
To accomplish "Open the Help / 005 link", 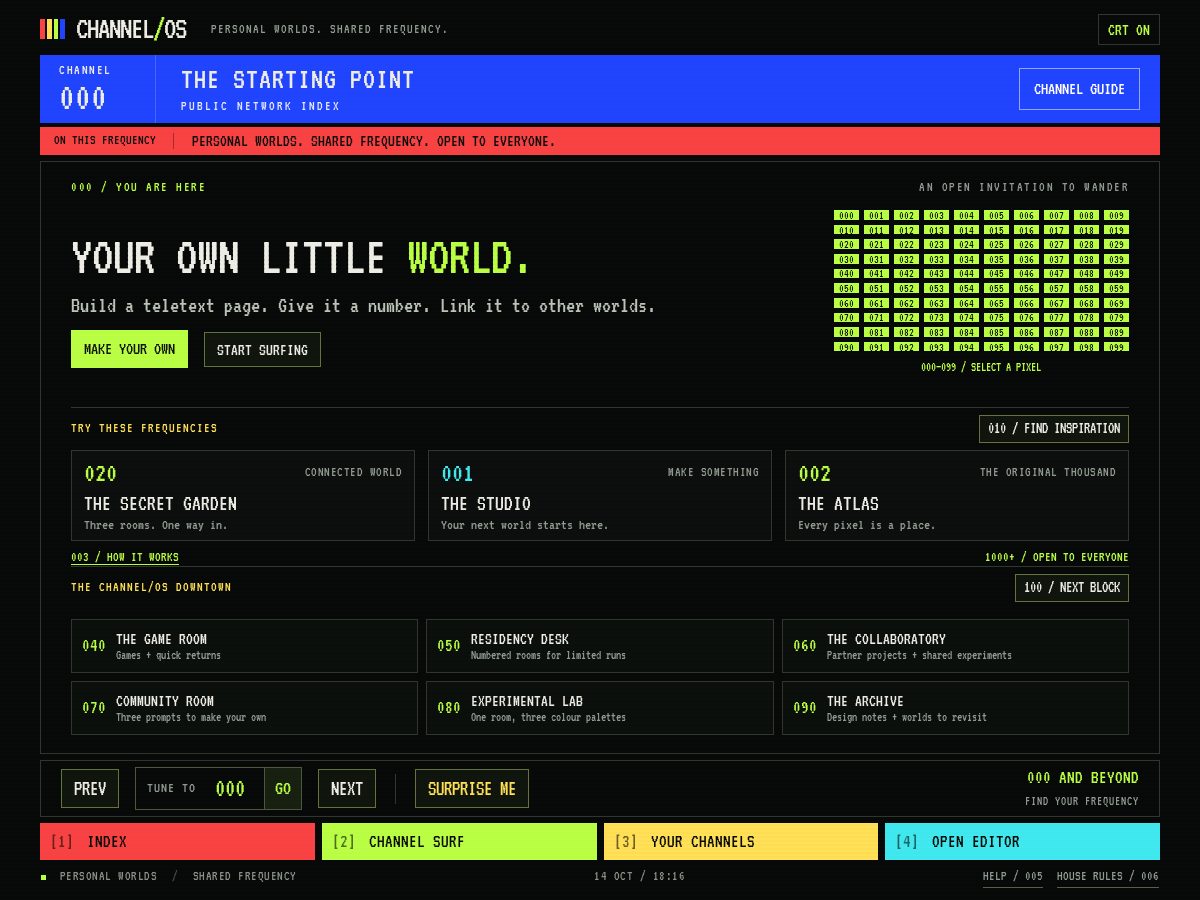I will point(1013,877).
